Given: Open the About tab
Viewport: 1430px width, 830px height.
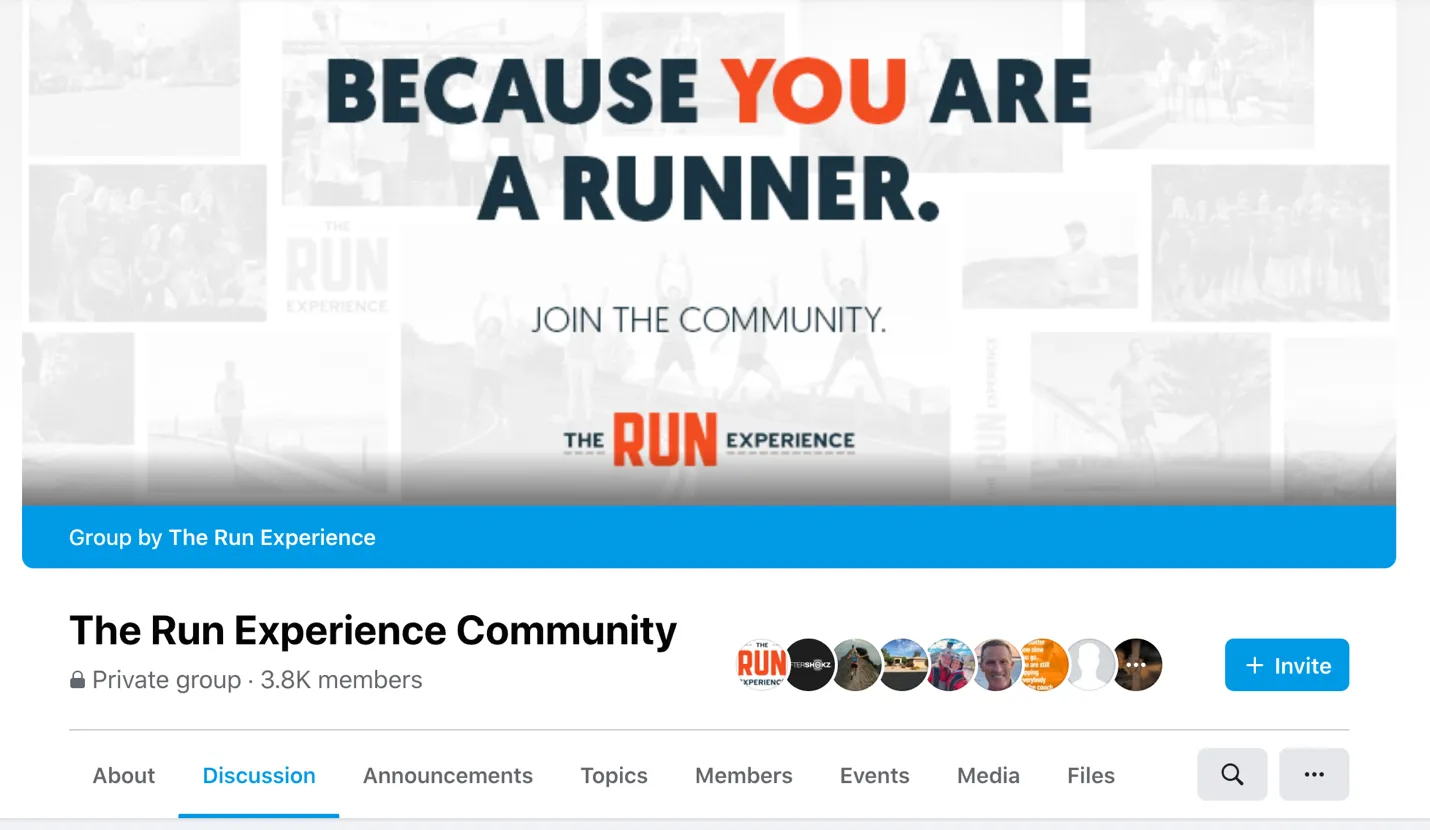Looking at the screenshot, I should [124, 775].
